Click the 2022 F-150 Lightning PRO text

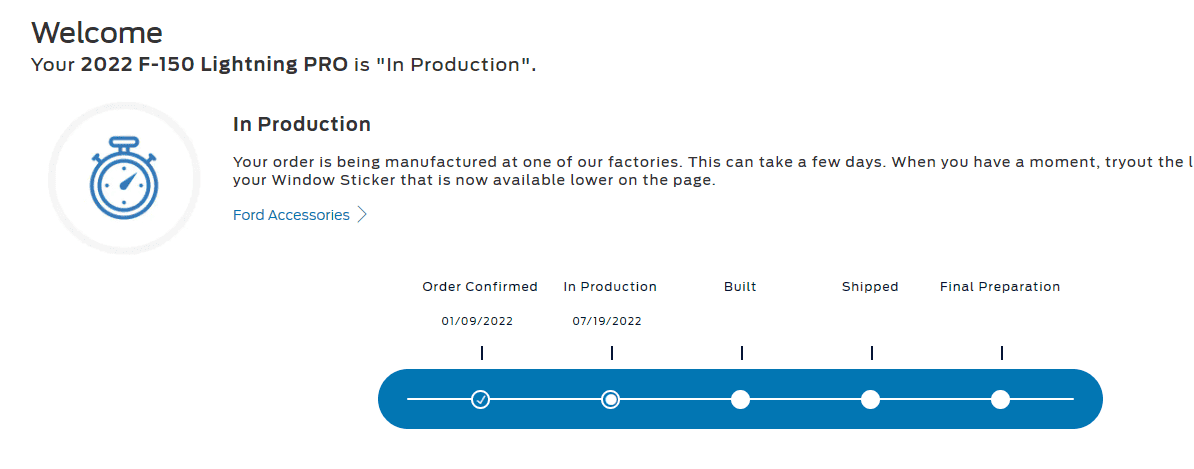coord(214,66)
